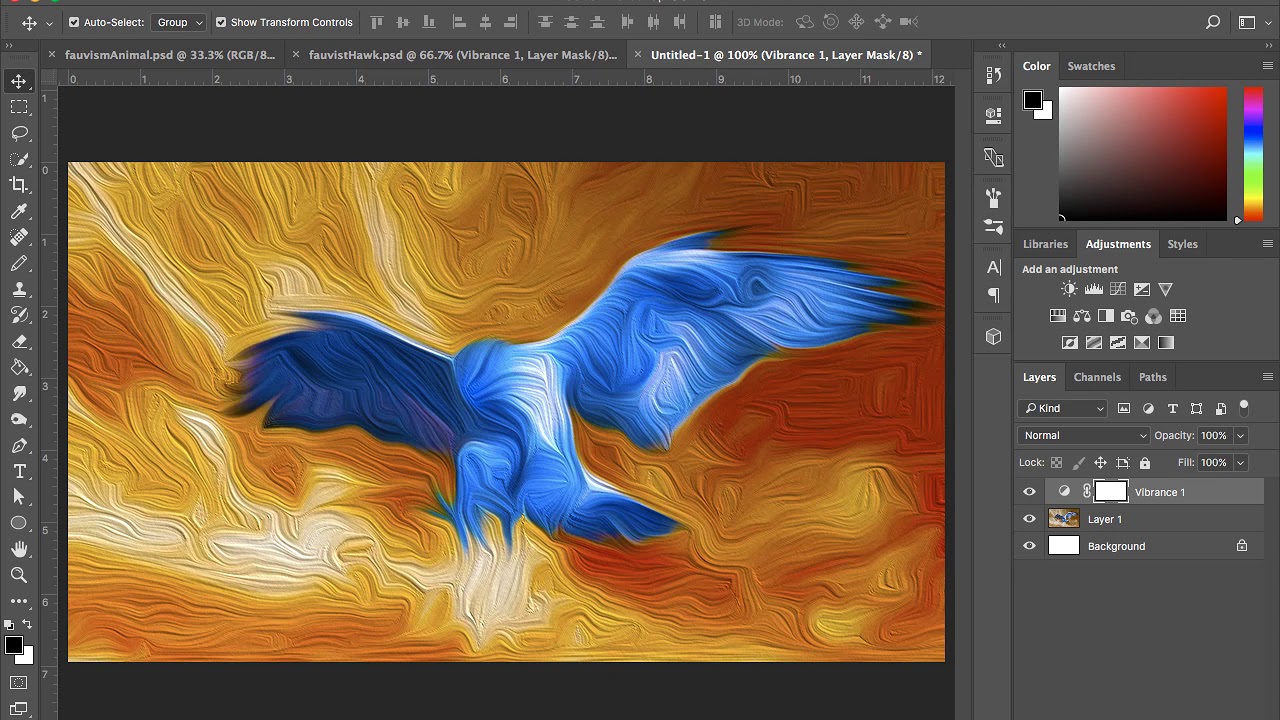Select the Zoom tool
Viewport: 1280px width, 720px height.
click(x=19, y=575)
